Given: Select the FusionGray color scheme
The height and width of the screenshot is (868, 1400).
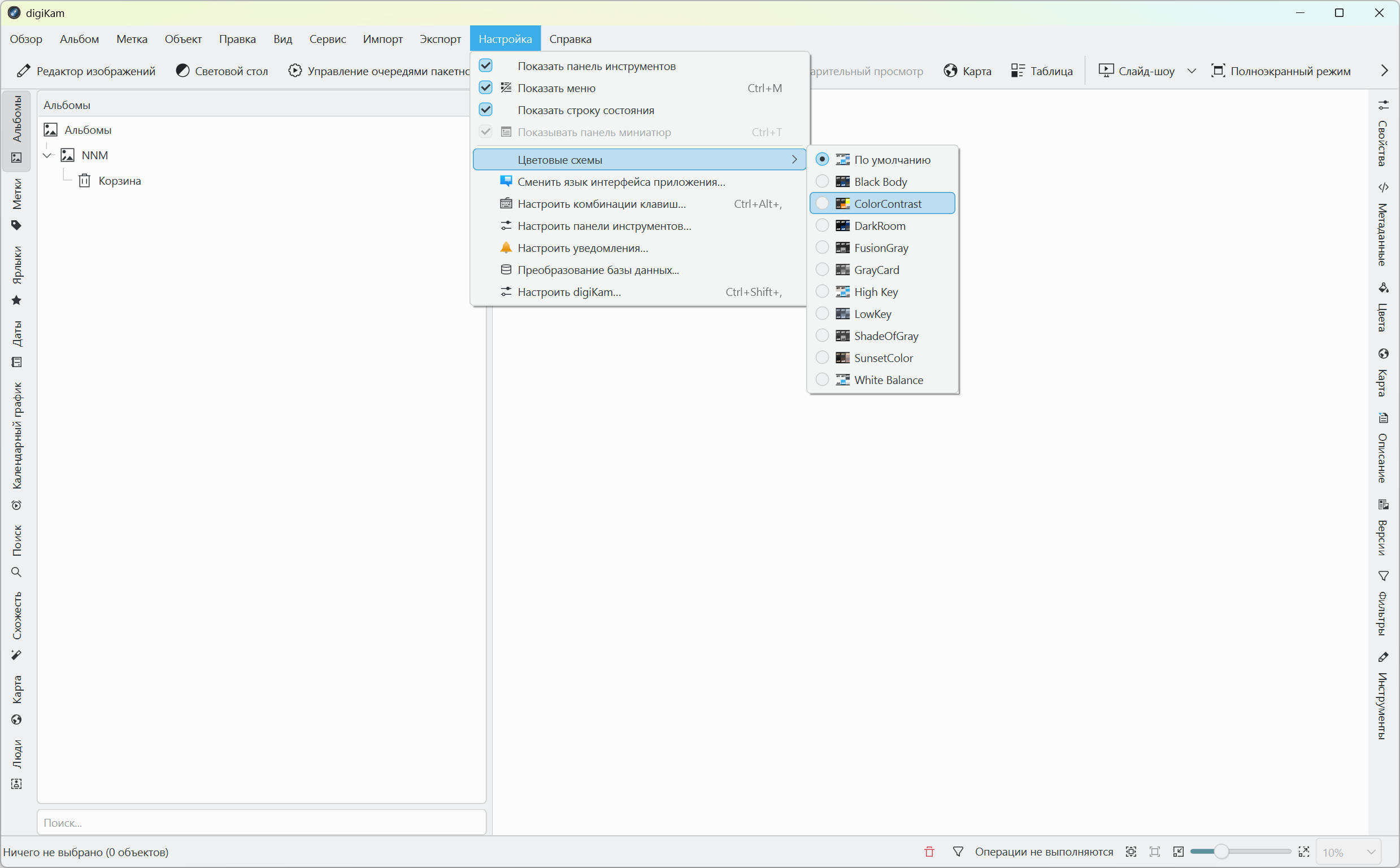Looking at the screenshot, I should coord(882,247).
